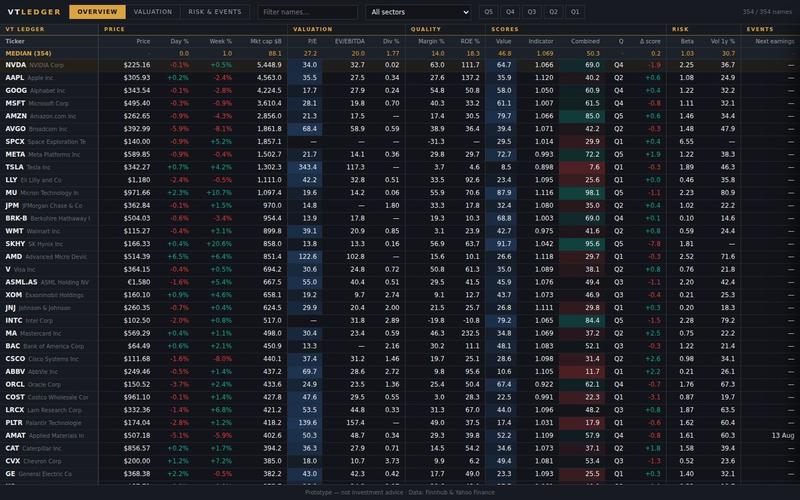
Task: Sort by the Week % column header
Action: click(x=215, y=41)
